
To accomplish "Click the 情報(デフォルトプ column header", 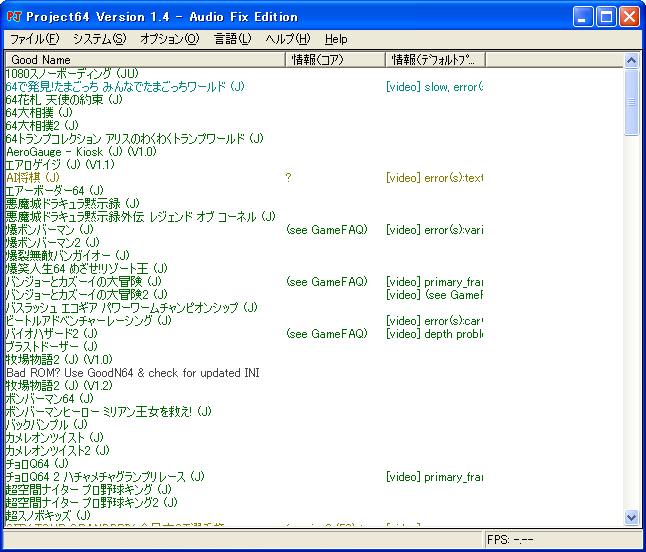I will (x=434, y=60).
